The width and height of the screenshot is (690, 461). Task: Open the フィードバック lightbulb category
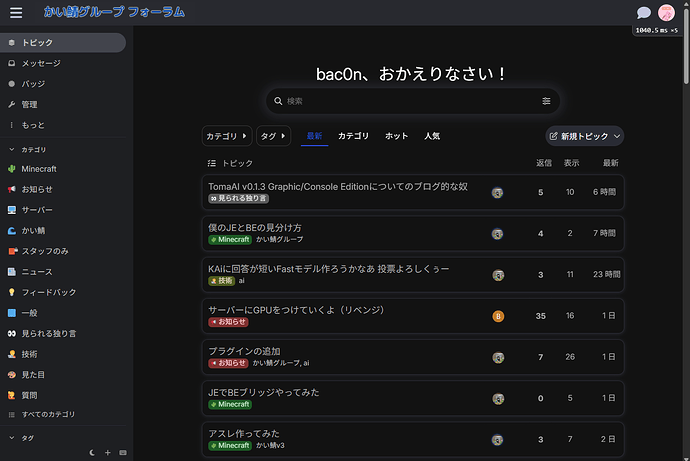[x=63, y=293]
